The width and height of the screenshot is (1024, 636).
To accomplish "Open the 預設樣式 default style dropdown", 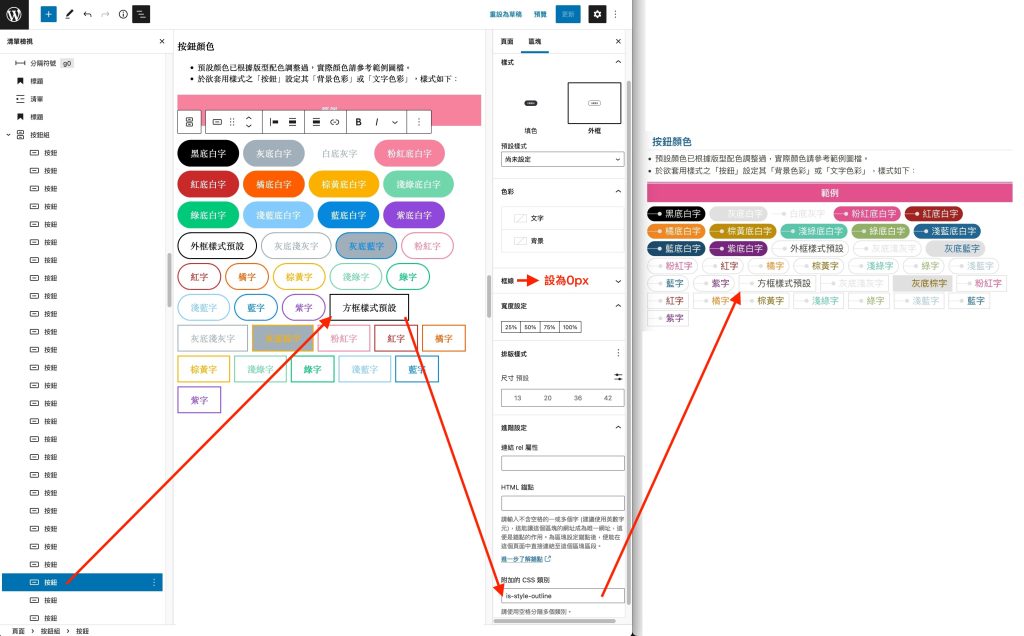I will (562, 159).
